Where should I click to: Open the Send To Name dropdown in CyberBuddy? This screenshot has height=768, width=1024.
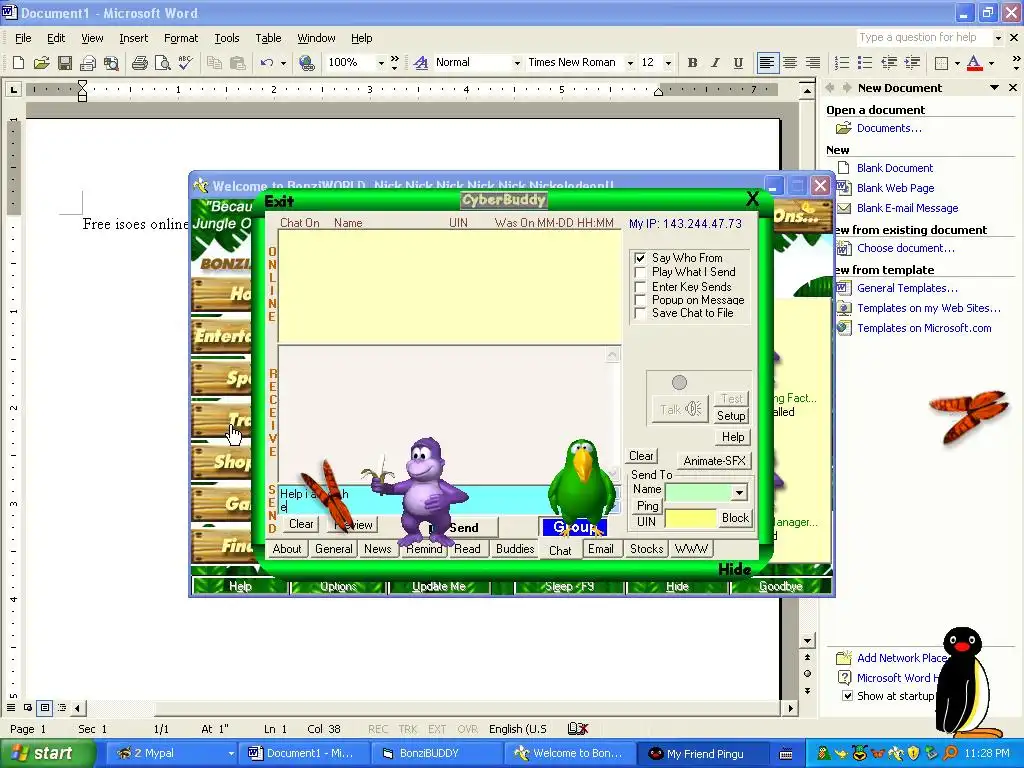[x=739, y=492]
